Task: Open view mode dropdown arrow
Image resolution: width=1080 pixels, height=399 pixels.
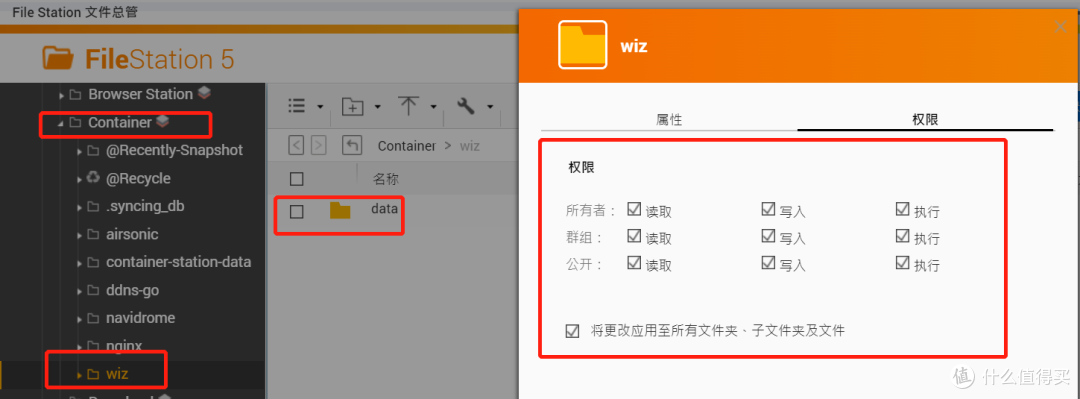Action: tap(320, 107)
